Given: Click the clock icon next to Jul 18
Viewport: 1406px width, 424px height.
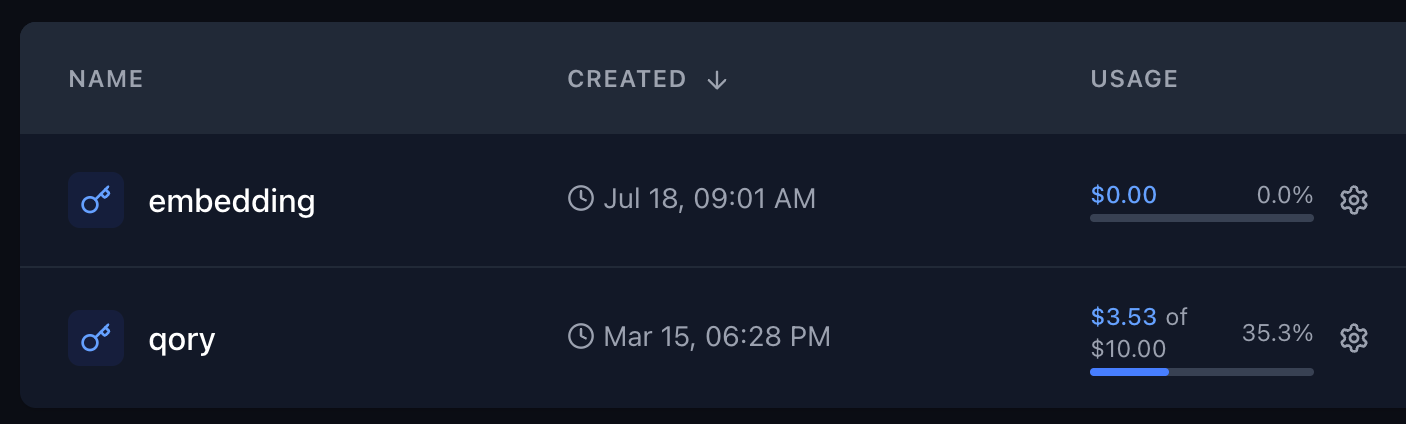Looking at the screenshot, I should pyautogui.click(x=580, y=198).
